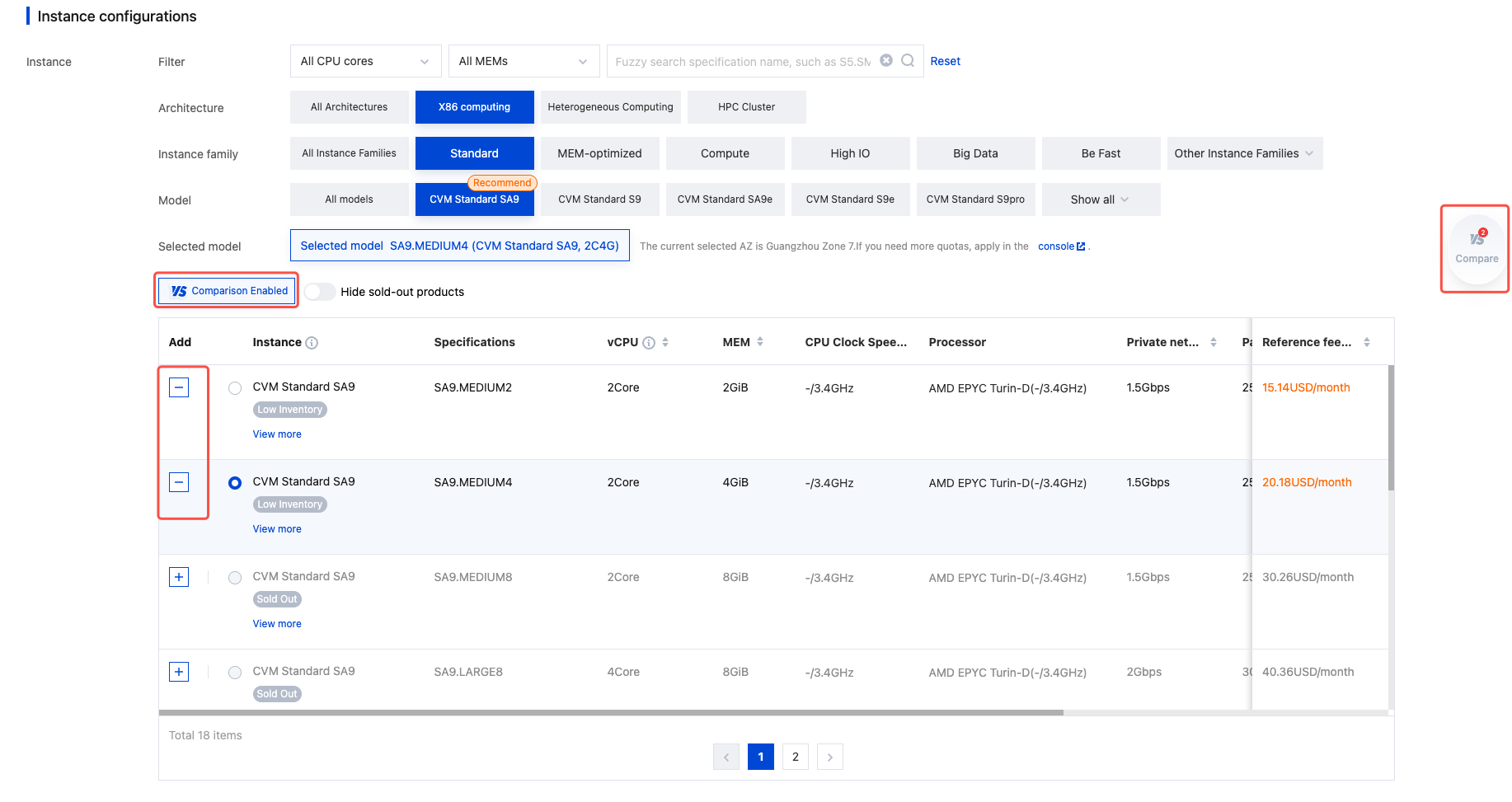Screen dimensions: 1512x802
Task: Open the floating Compare panel icon
Action: click(x=1476, y=246)
